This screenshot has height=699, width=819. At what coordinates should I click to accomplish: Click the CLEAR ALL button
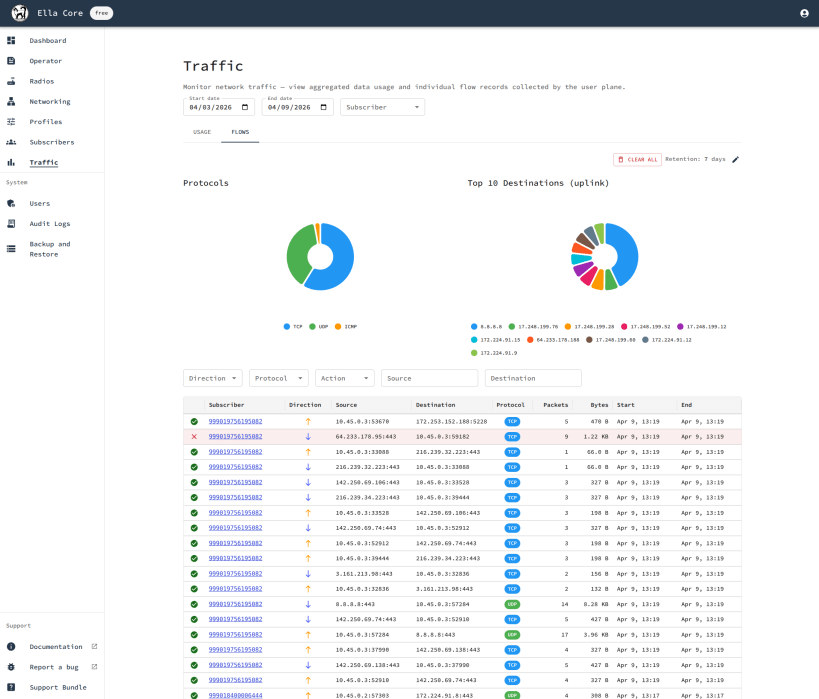click(637, 159)
